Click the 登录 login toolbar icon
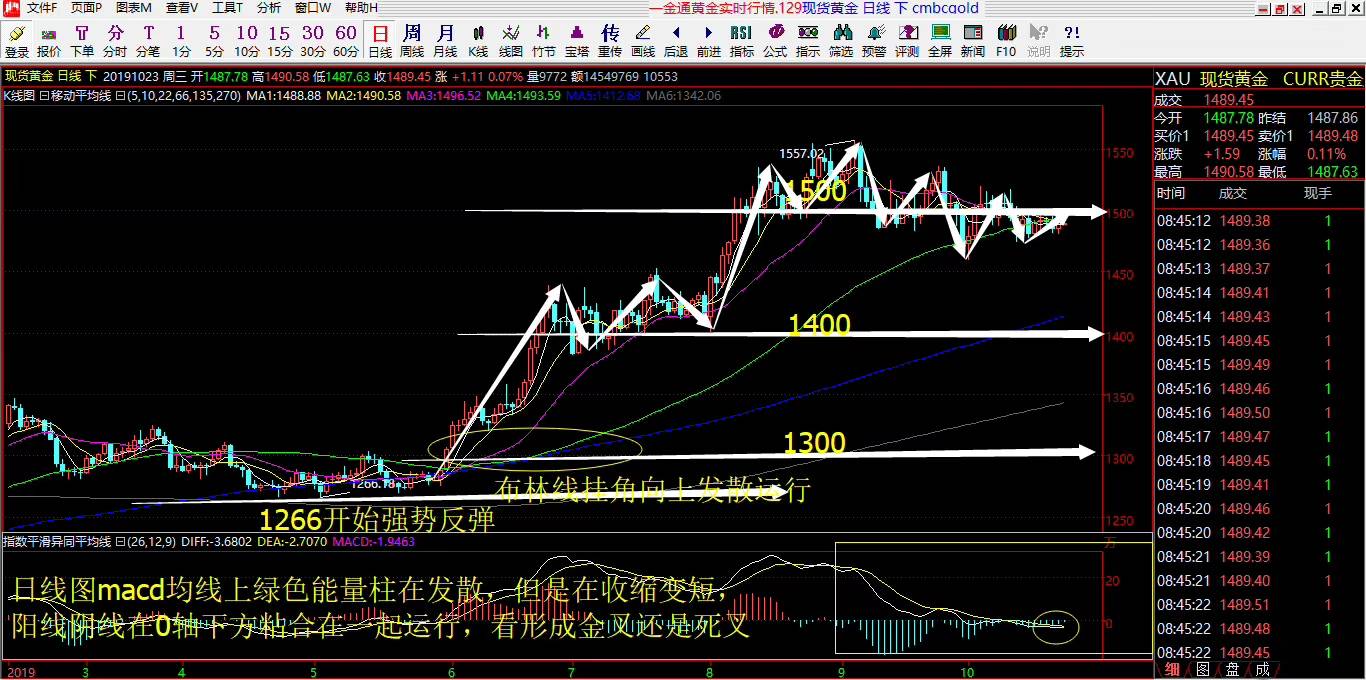Viewport: 1366px width, 680px height. click(17, 41)
